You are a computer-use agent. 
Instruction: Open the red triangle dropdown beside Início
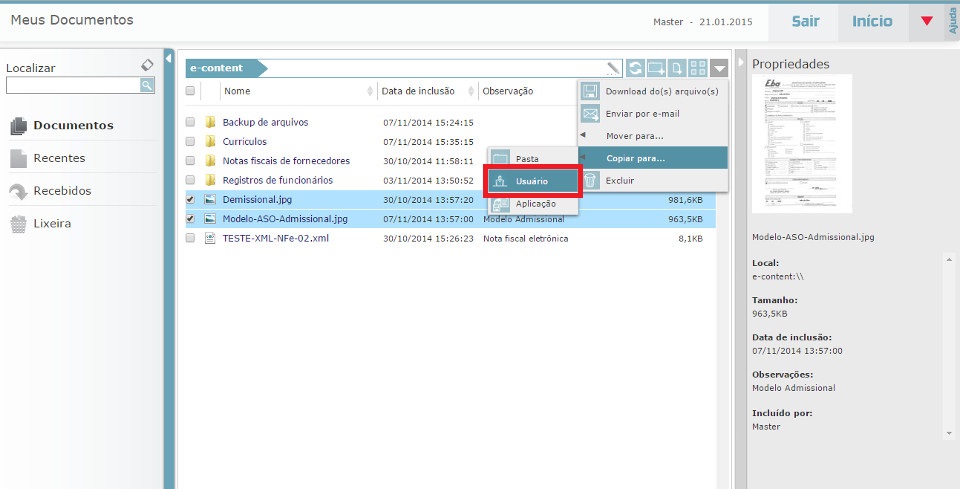click(926, 21)
